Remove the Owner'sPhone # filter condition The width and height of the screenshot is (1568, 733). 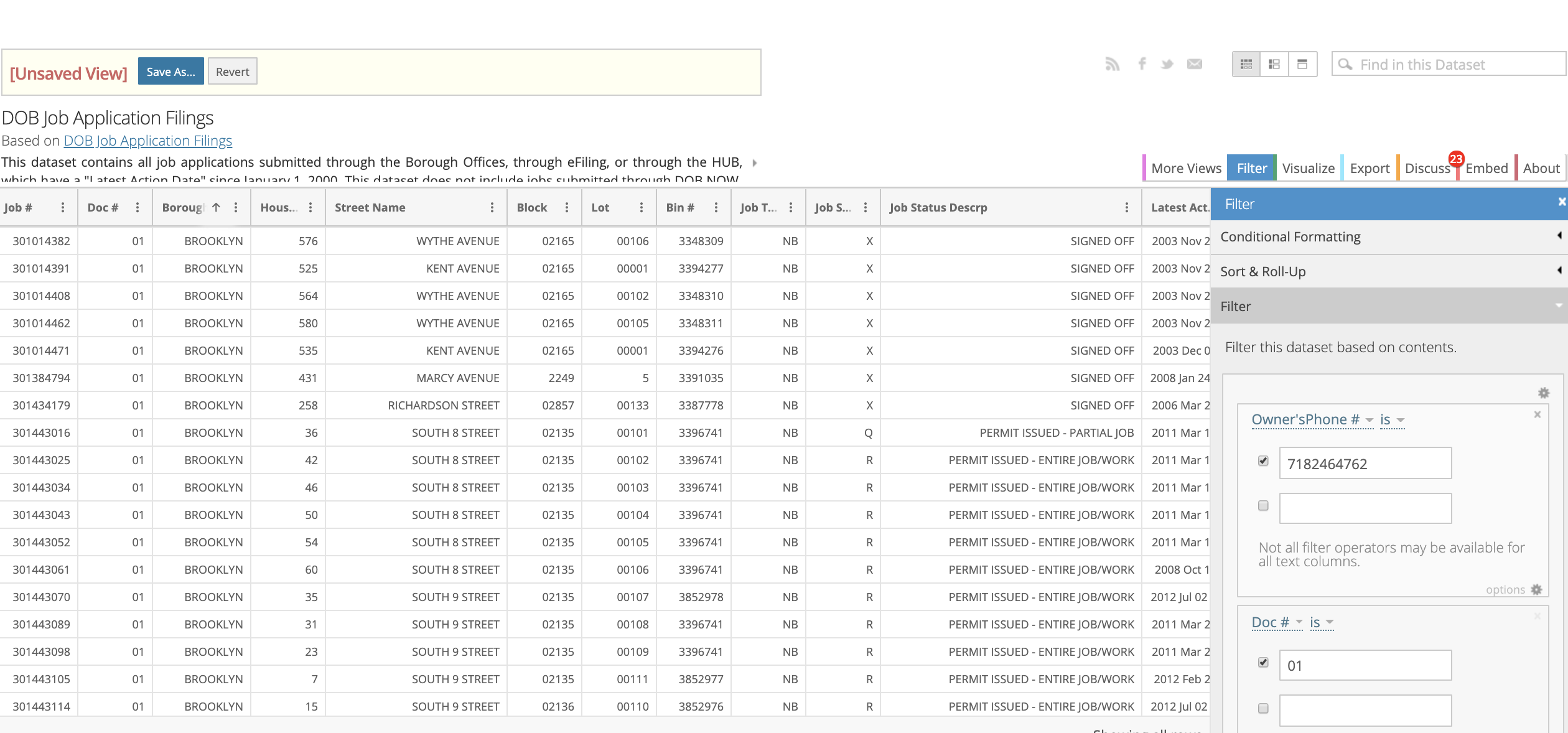[x=1538, y=414]
